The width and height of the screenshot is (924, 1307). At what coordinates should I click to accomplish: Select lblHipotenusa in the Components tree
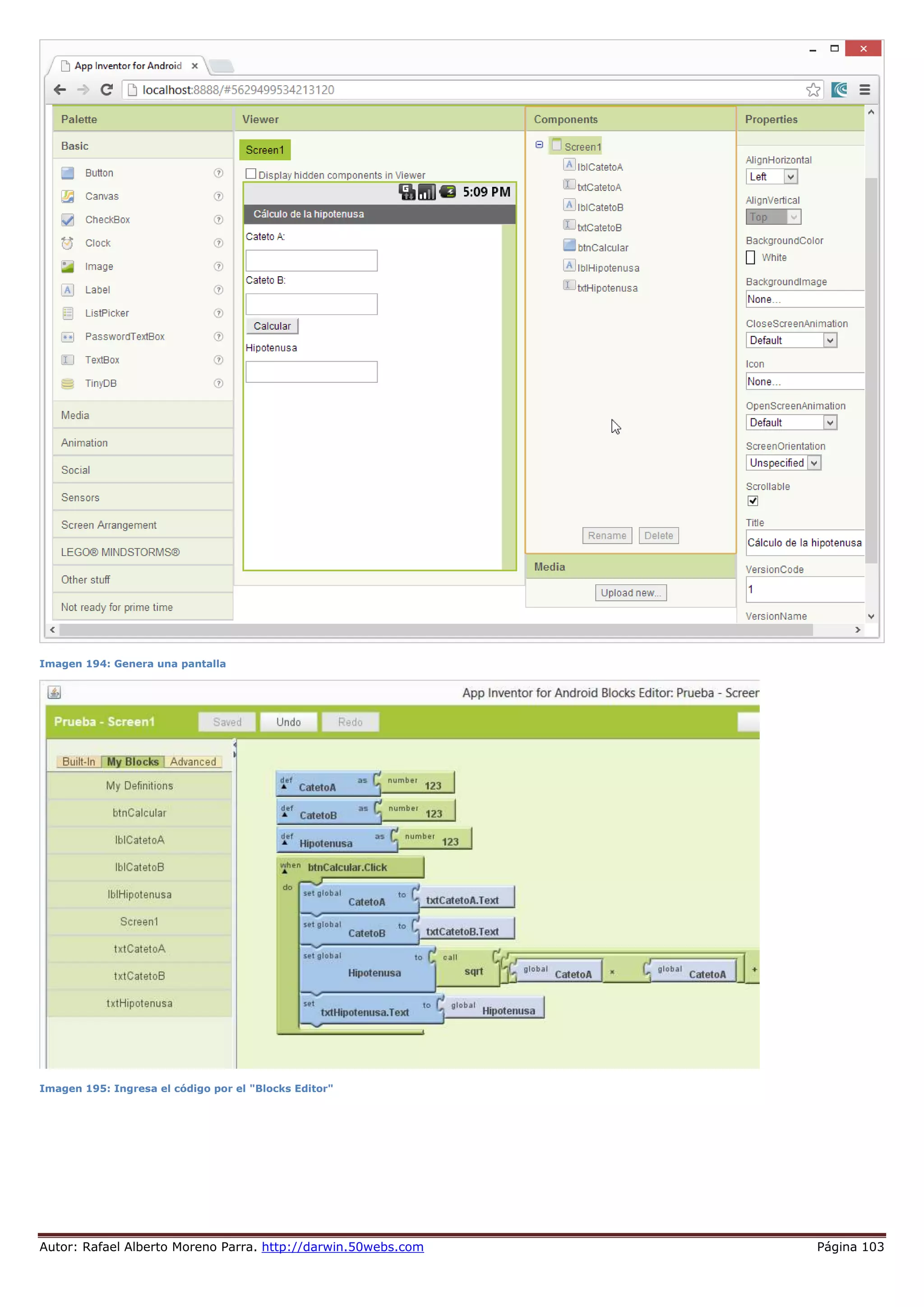pos(608,268)
